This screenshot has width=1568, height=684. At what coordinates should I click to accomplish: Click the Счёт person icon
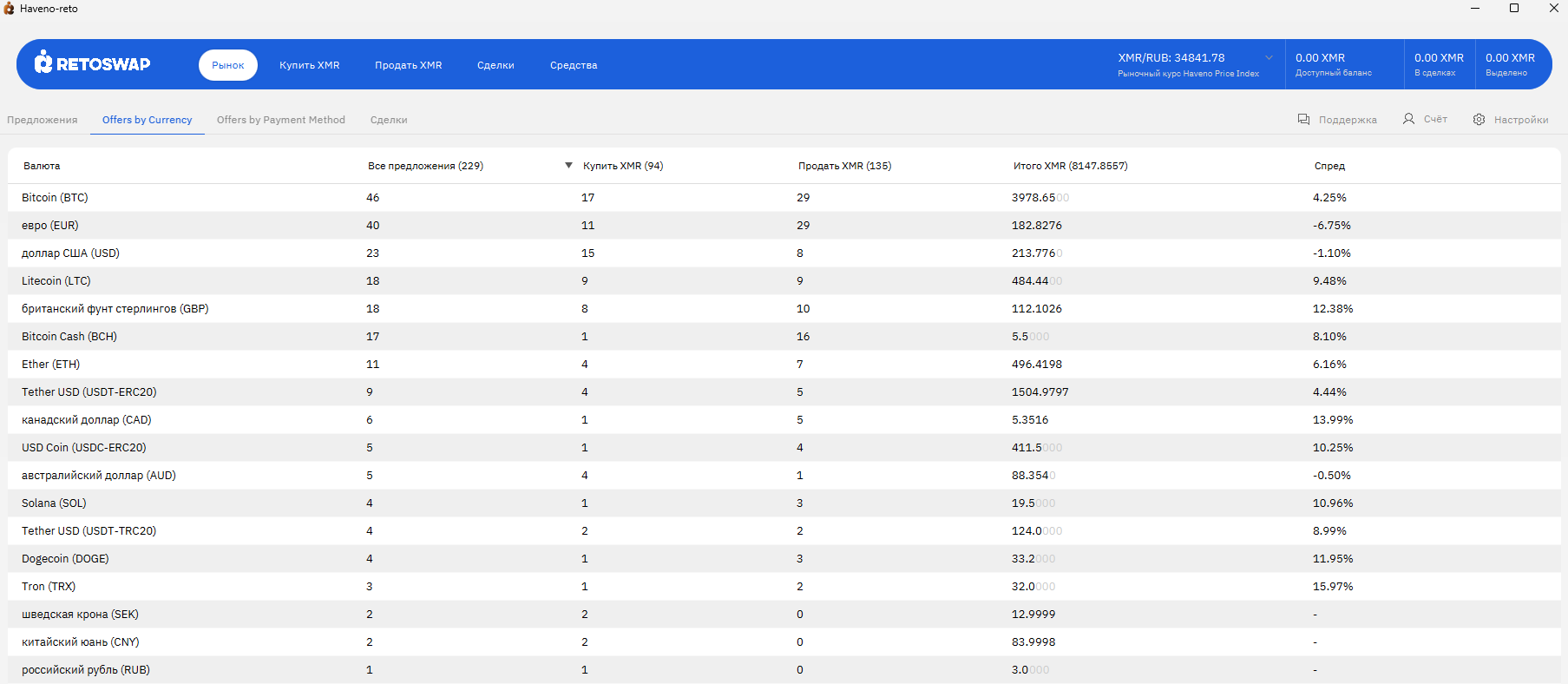(x=1408, y=119)
